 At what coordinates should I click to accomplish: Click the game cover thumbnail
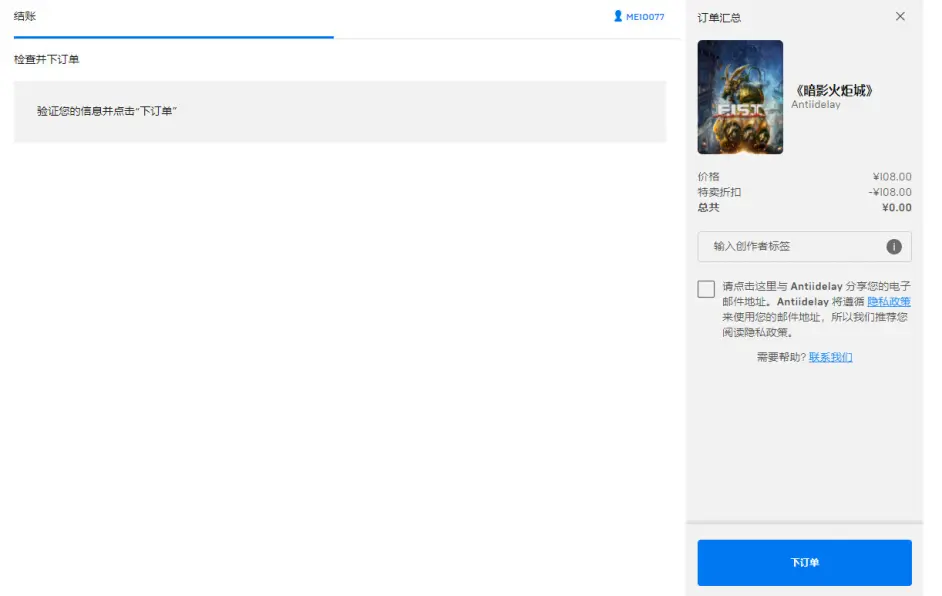click(740, 97)
